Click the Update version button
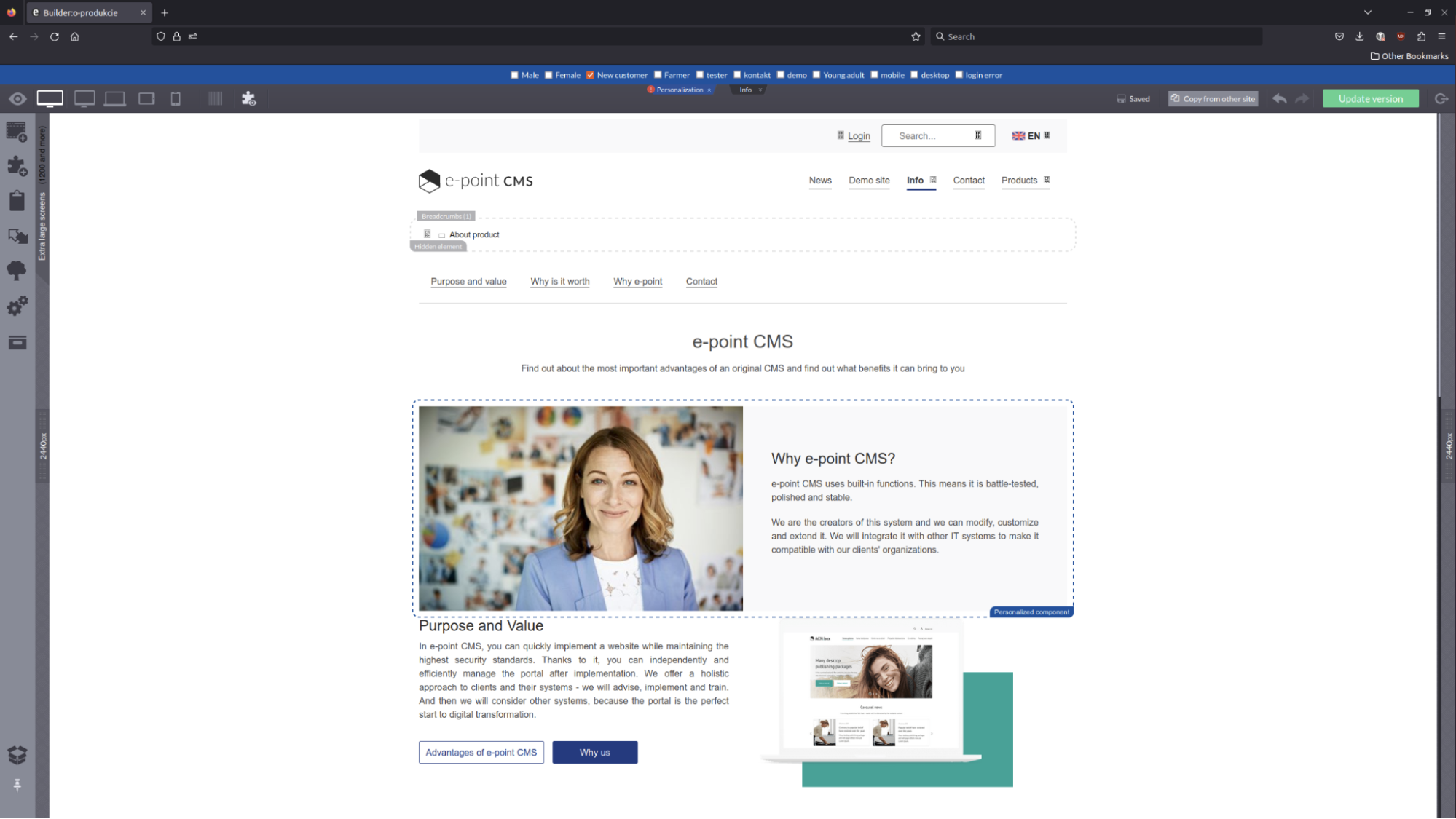1456x819 pixels. (x=1370, y=98)
